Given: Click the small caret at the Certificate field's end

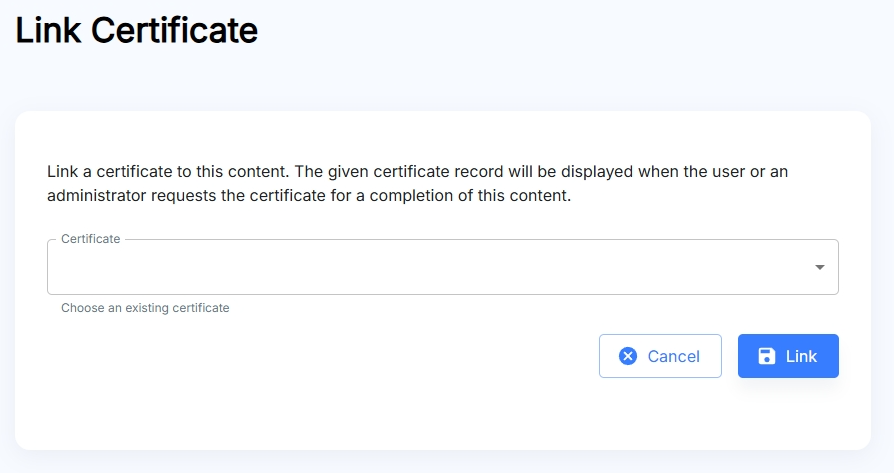Looking at the screenshot, I should pyautogui.click(x=820, y=267).
